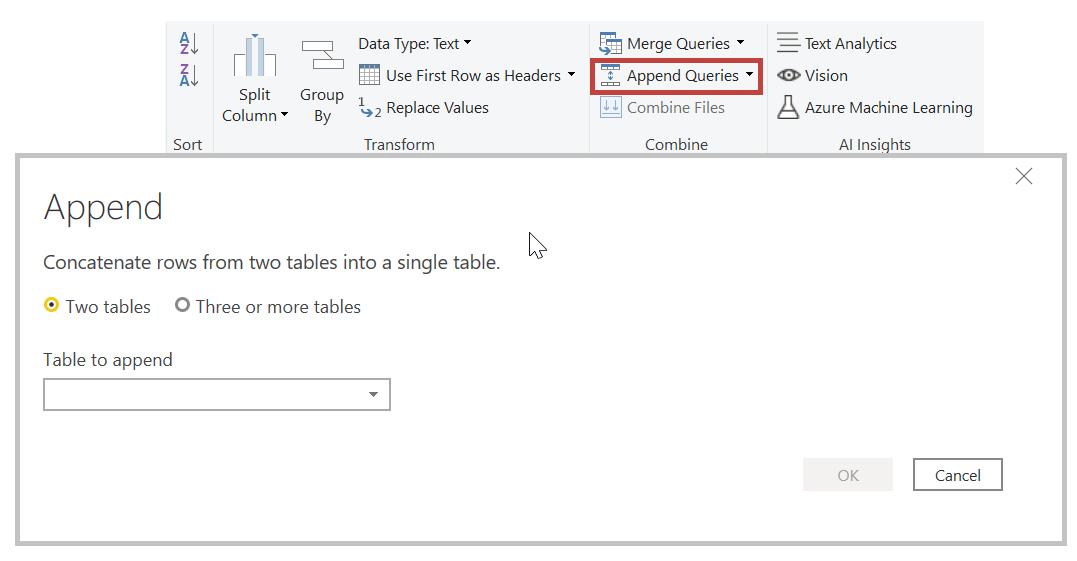Click the AI Insights group label
The width and height of the screenshot is (1077, 561).
874,144
